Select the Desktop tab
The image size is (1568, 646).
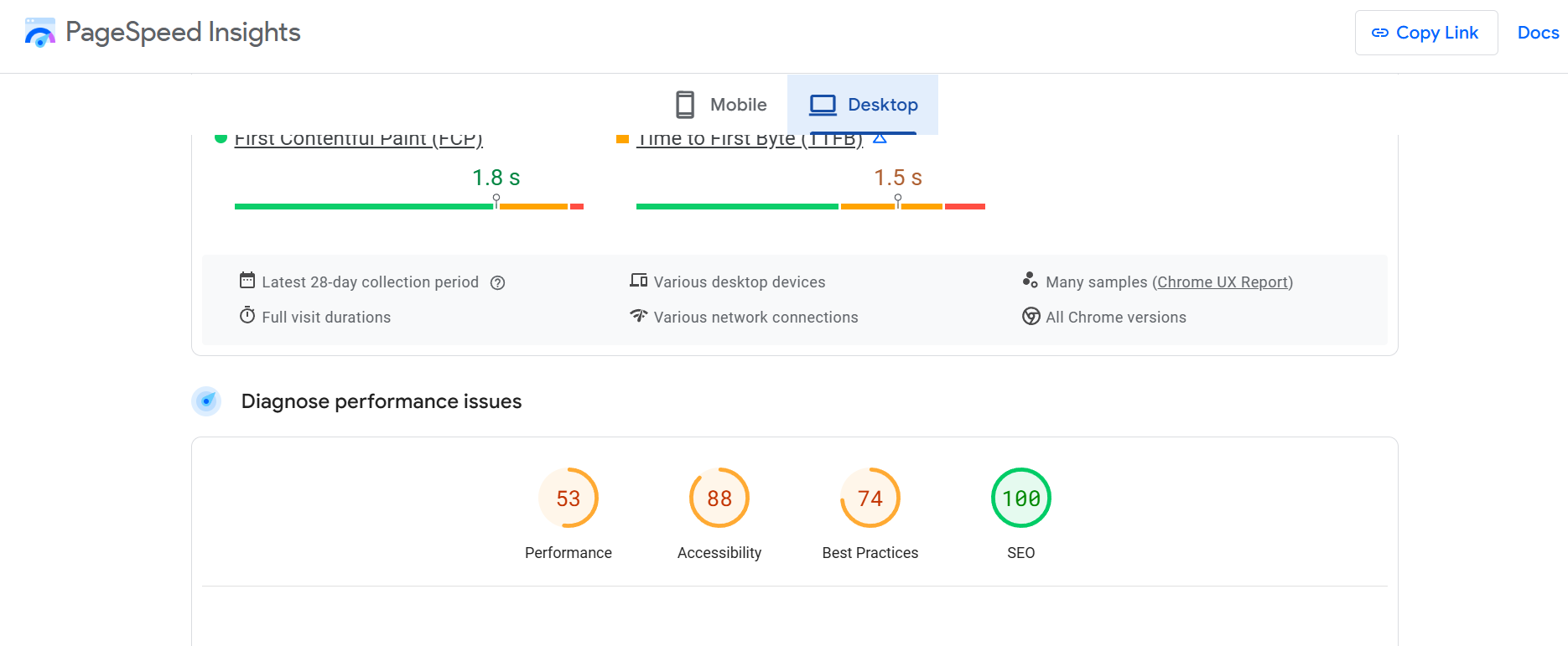tap(863, 105)
